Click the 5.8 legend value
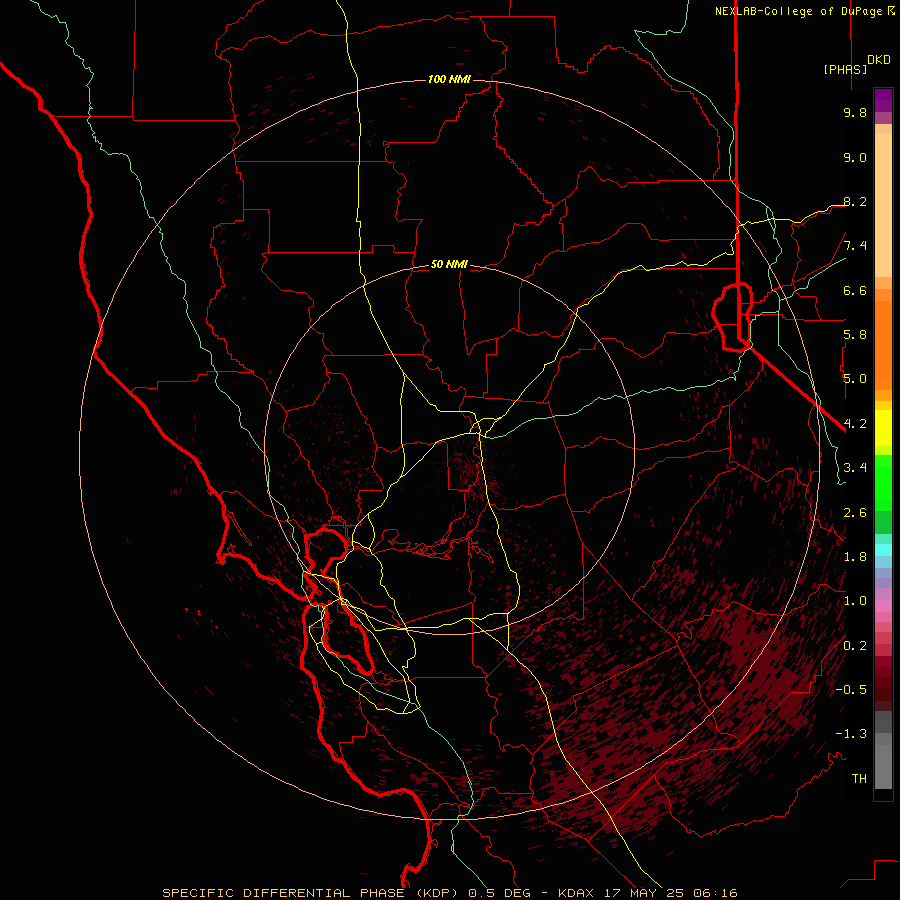This screenshot has width=900, height=900. coord(855,335)
